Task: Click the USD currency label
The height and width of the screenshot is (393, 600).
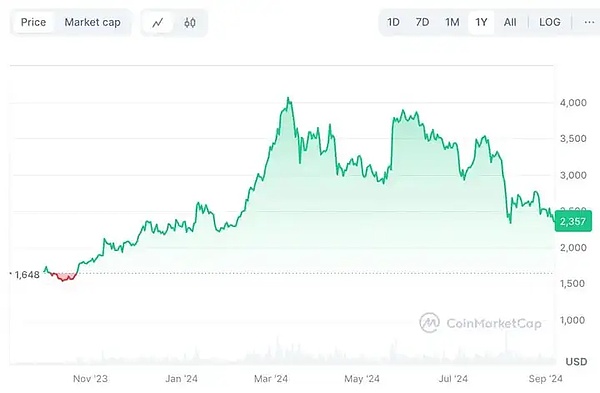Action: tap(576, 362)
